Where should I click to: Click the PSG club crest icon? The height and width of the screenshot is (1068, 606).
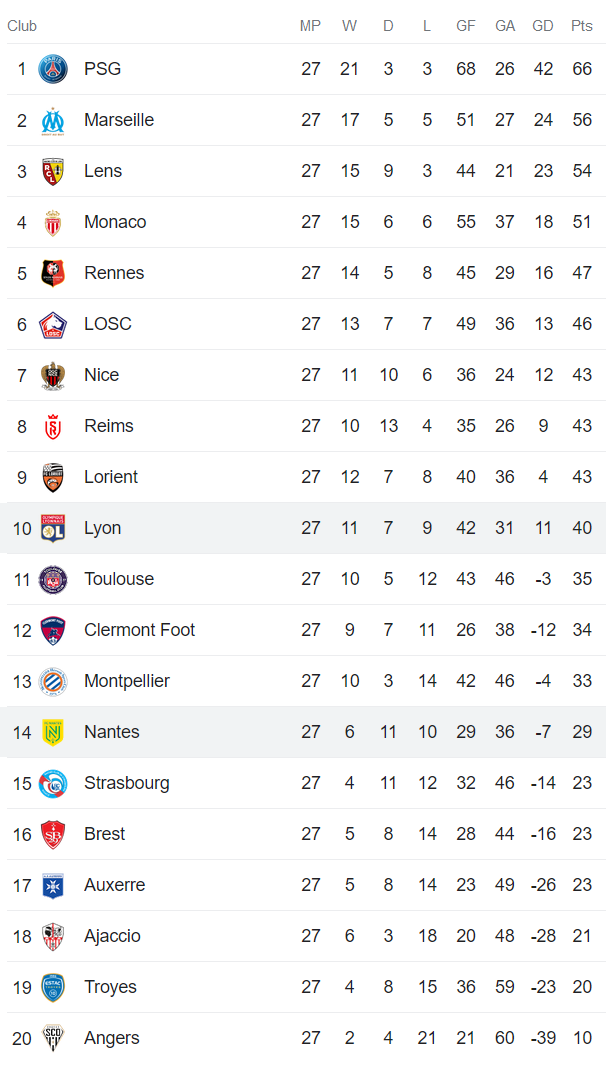coord(53,69)
